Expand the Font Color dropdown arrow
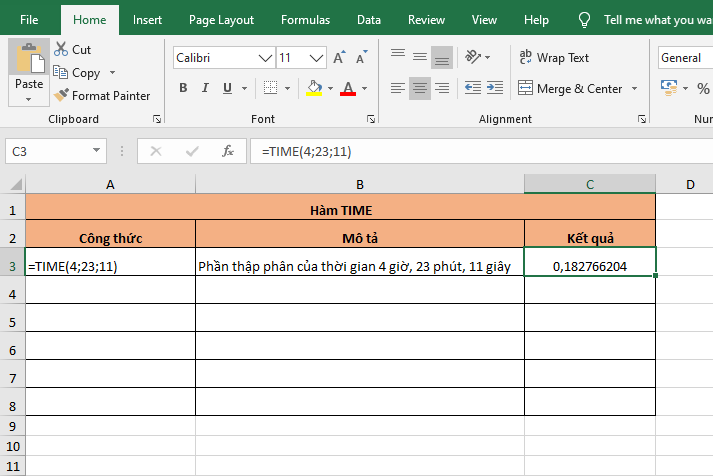This screenshot has width=713, height=476. (364, 88)
